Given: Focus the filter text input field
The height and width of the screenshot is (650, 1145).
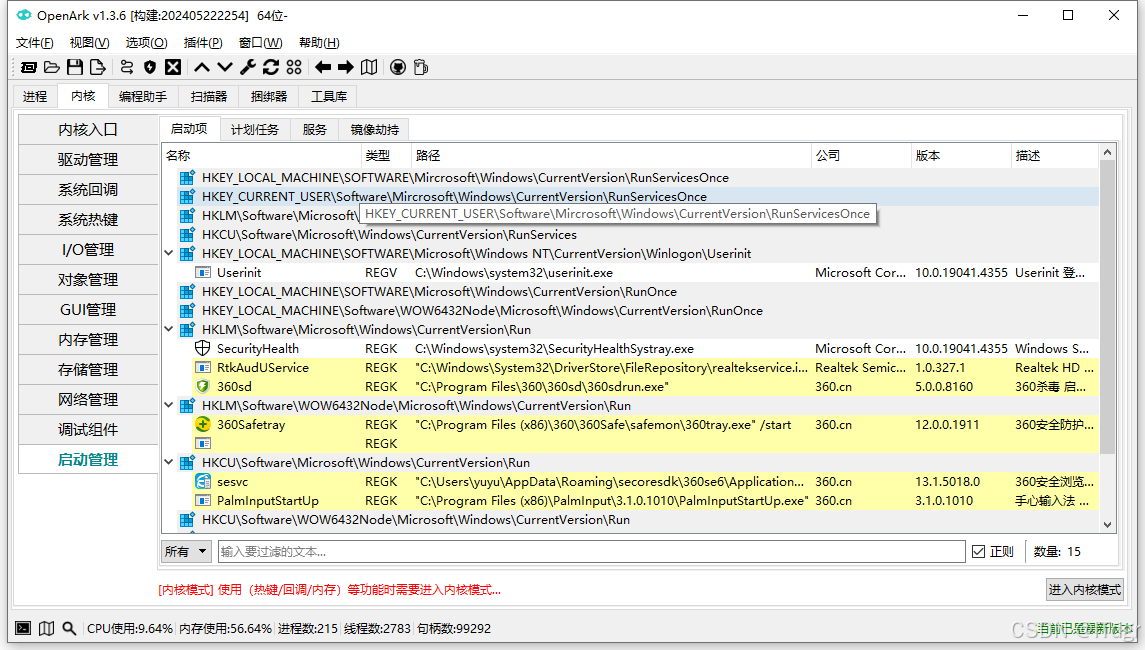Looking at the screenshot, I should point(591,551).
